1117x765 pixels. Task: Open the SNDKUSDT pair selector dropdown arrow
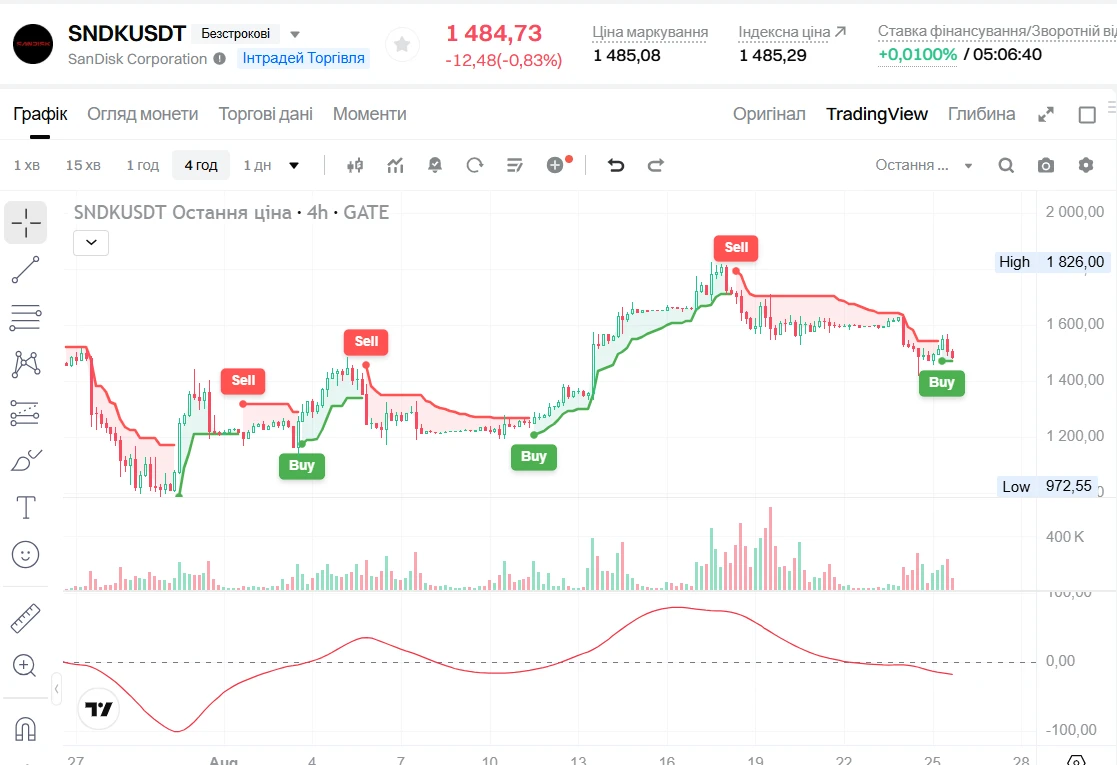(295, 34)
